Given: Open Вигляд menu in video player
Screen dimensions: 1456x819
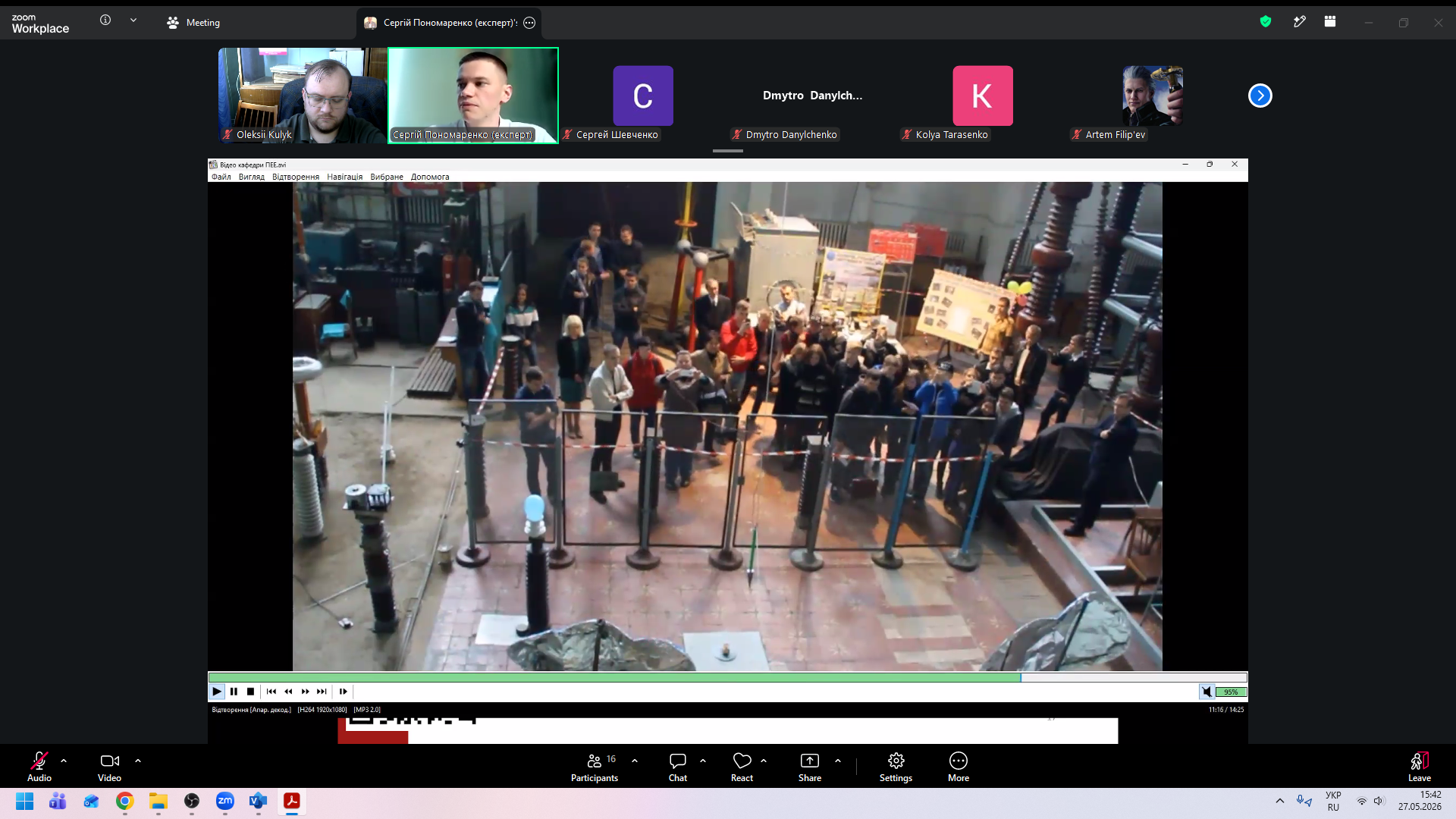Looking at the screenshot, I should point(251,177).
